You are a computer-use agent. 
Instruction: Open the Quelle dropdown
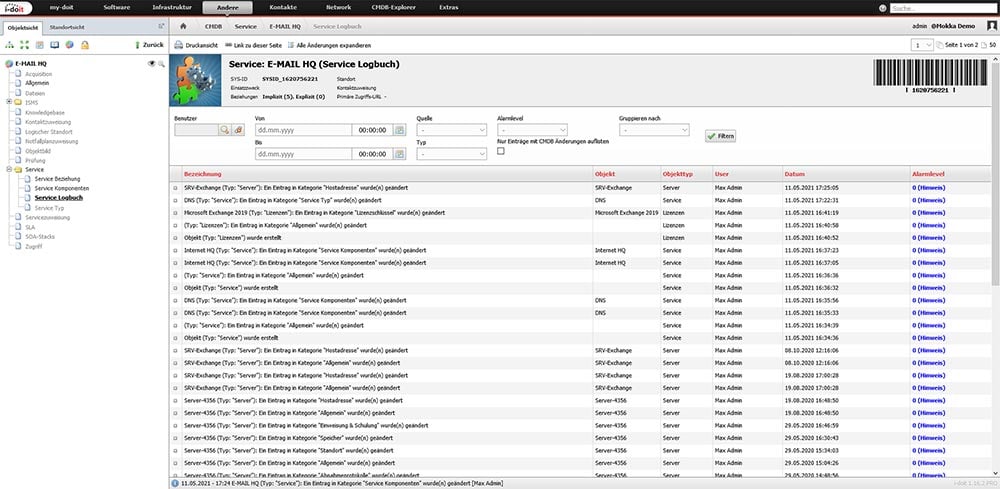[452, 129]
